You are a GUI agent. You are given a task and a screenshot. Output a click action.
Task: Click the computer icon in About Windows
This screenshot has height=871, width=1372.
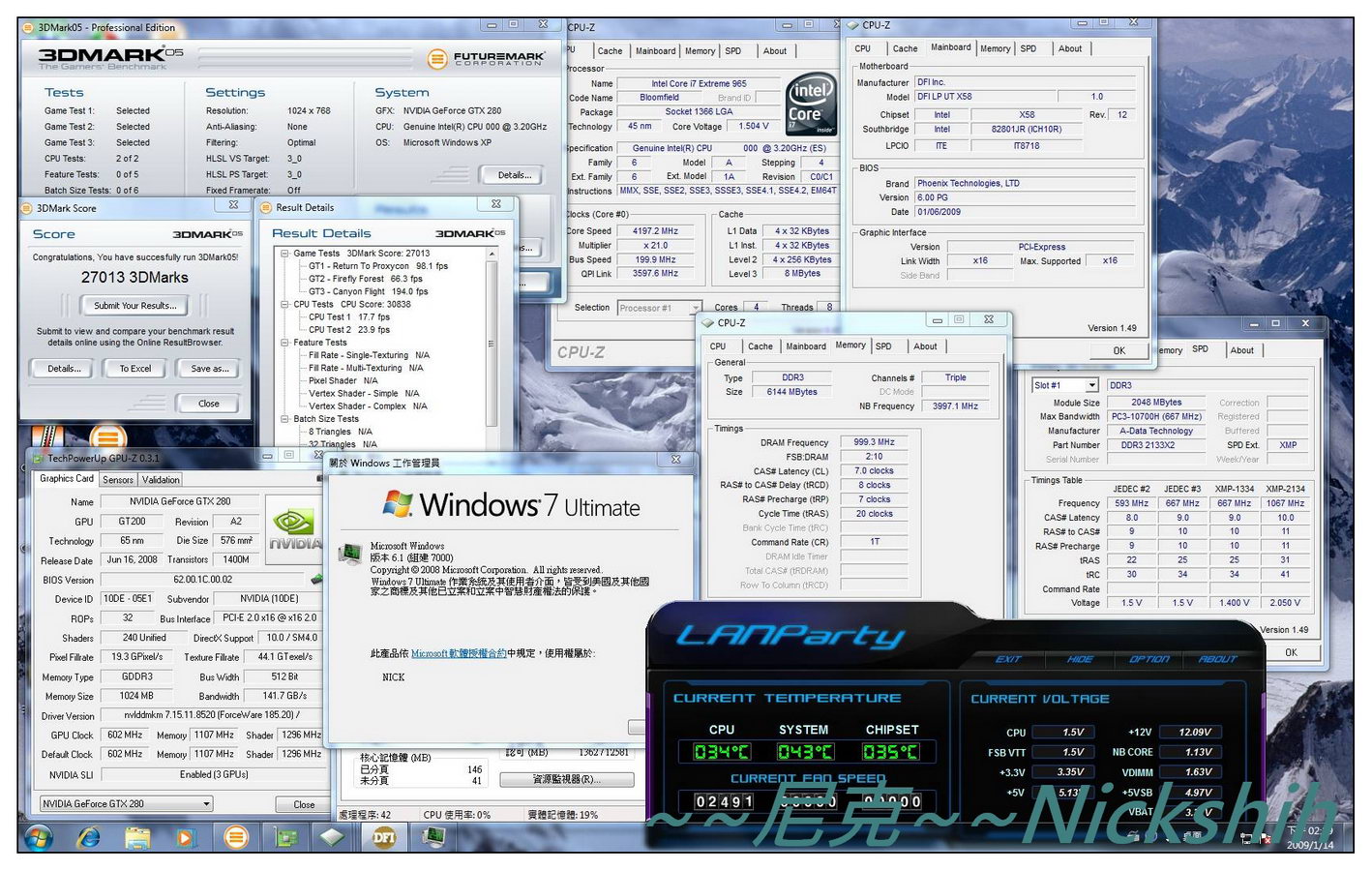[x=349, y=554]
